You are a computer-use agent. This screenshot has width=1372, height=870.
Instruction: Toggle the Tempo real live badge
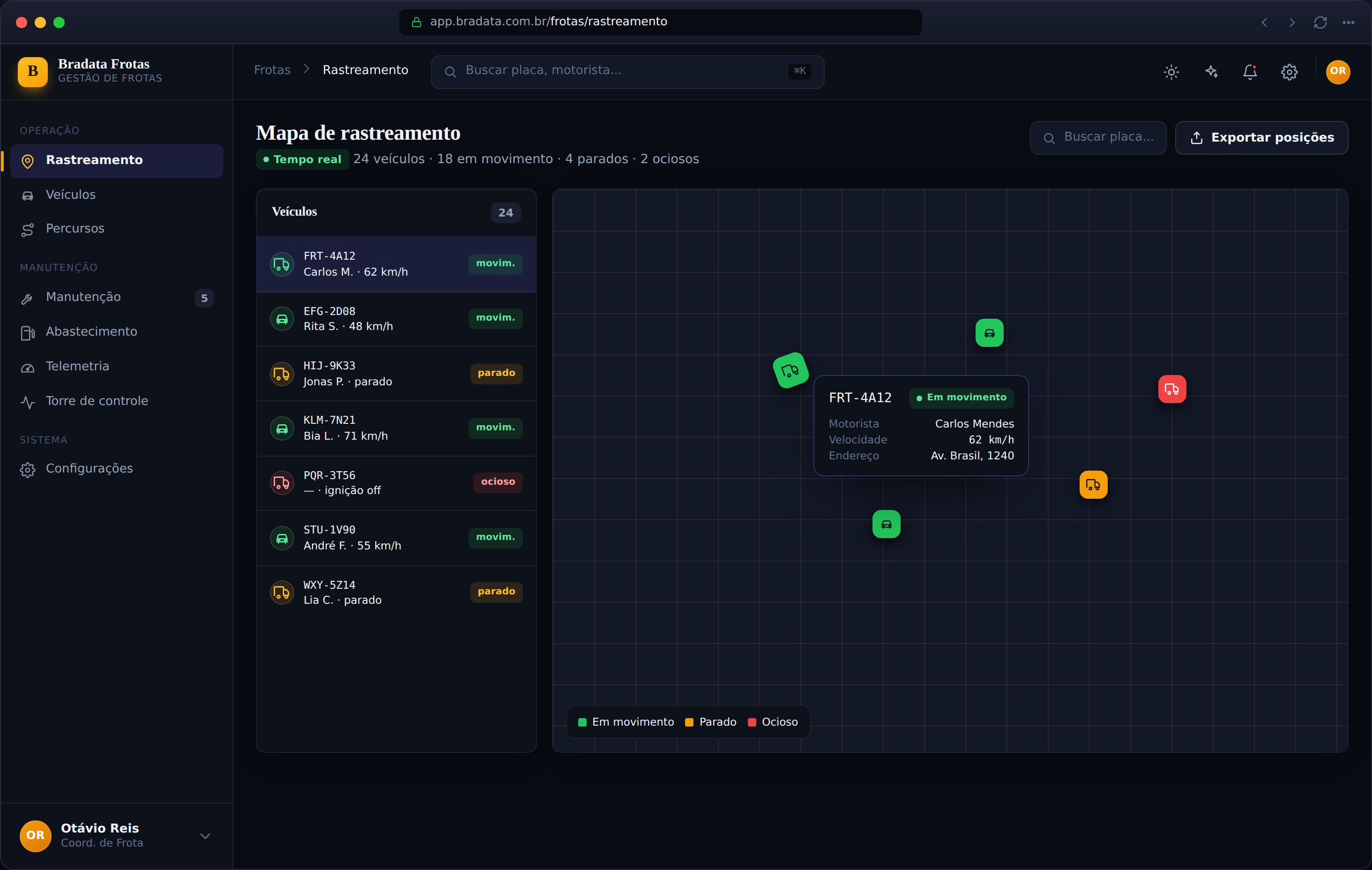click(302, 159)
